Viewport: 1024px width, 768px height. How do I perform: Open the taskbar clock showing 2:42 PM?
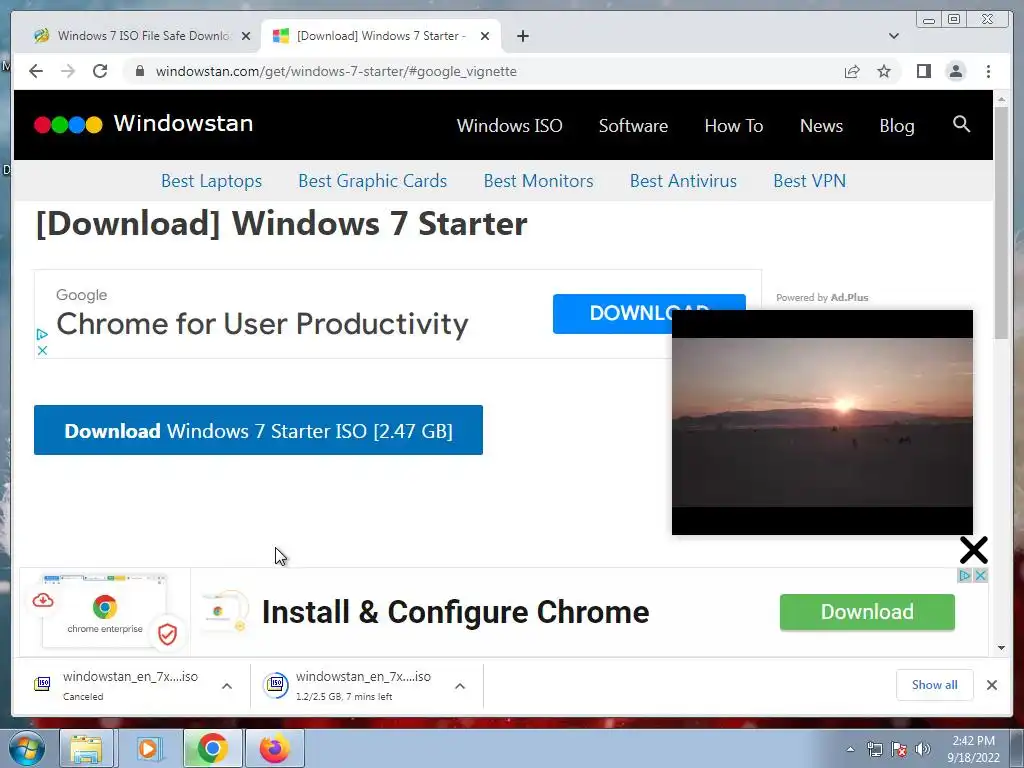[974, 749]
